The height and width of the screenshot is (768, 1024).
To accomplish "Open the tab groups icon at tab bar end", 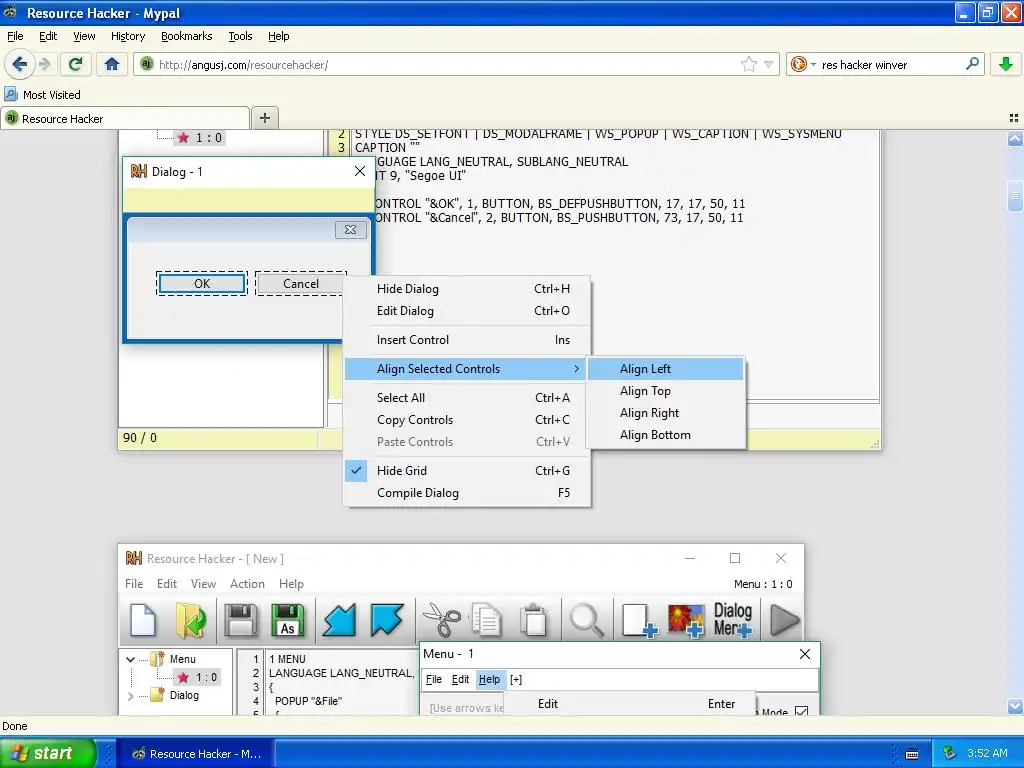I will (x=1014, y=118).
